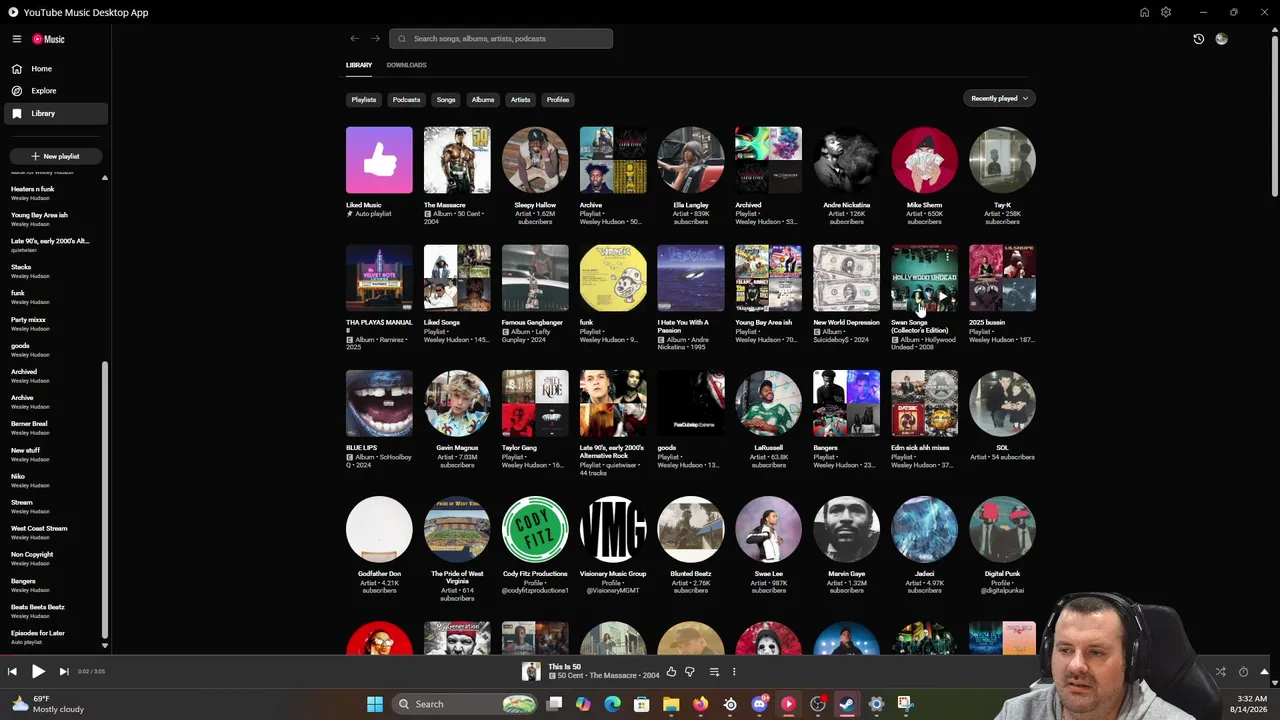Image resolution: width=1280 pixels, height=720 pixels.
Task: Go to Home in the sidebar
Action: [x=54, y=69]
